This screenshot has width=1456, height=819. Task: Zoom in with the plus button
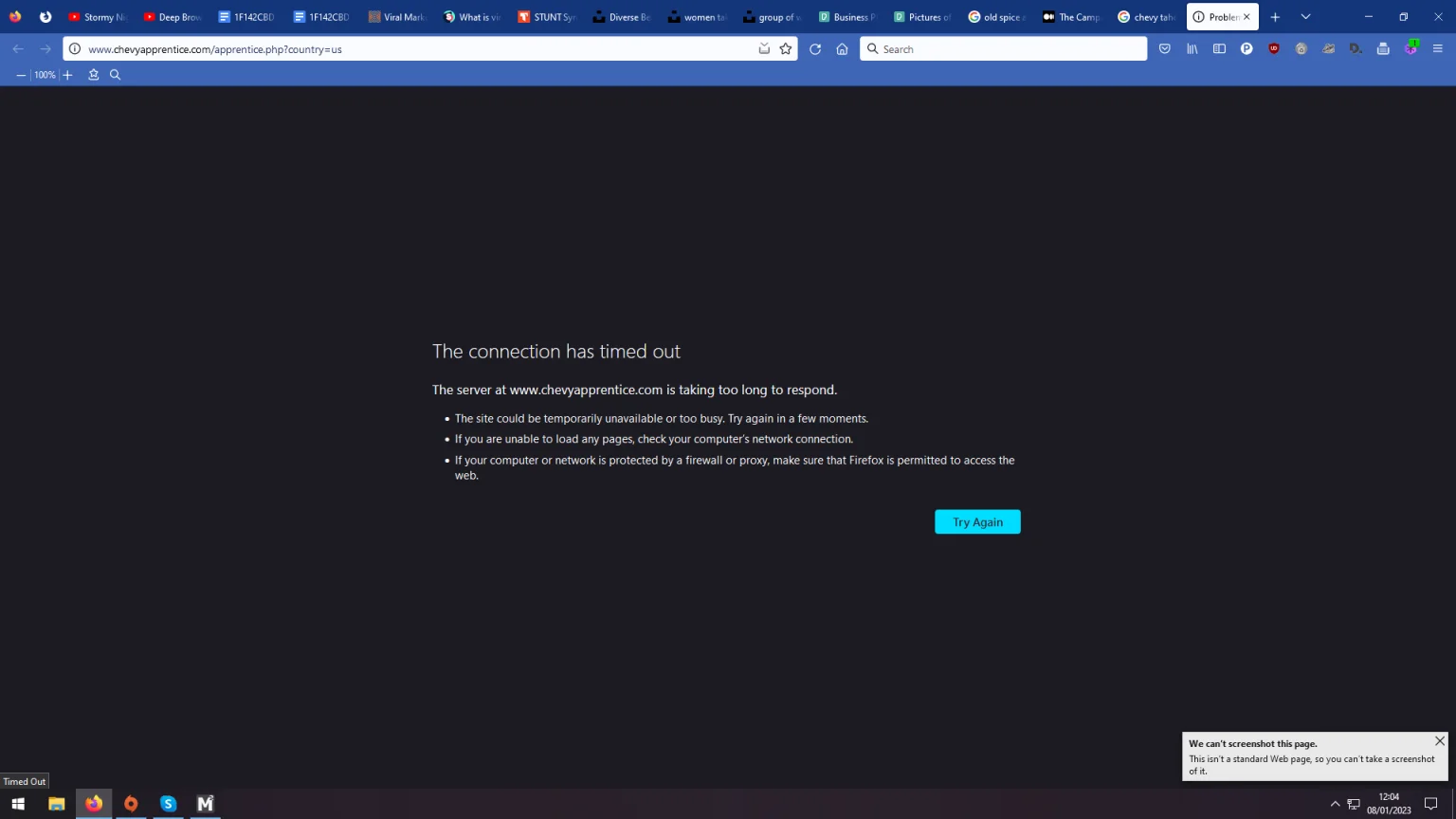tap(67, 75)
